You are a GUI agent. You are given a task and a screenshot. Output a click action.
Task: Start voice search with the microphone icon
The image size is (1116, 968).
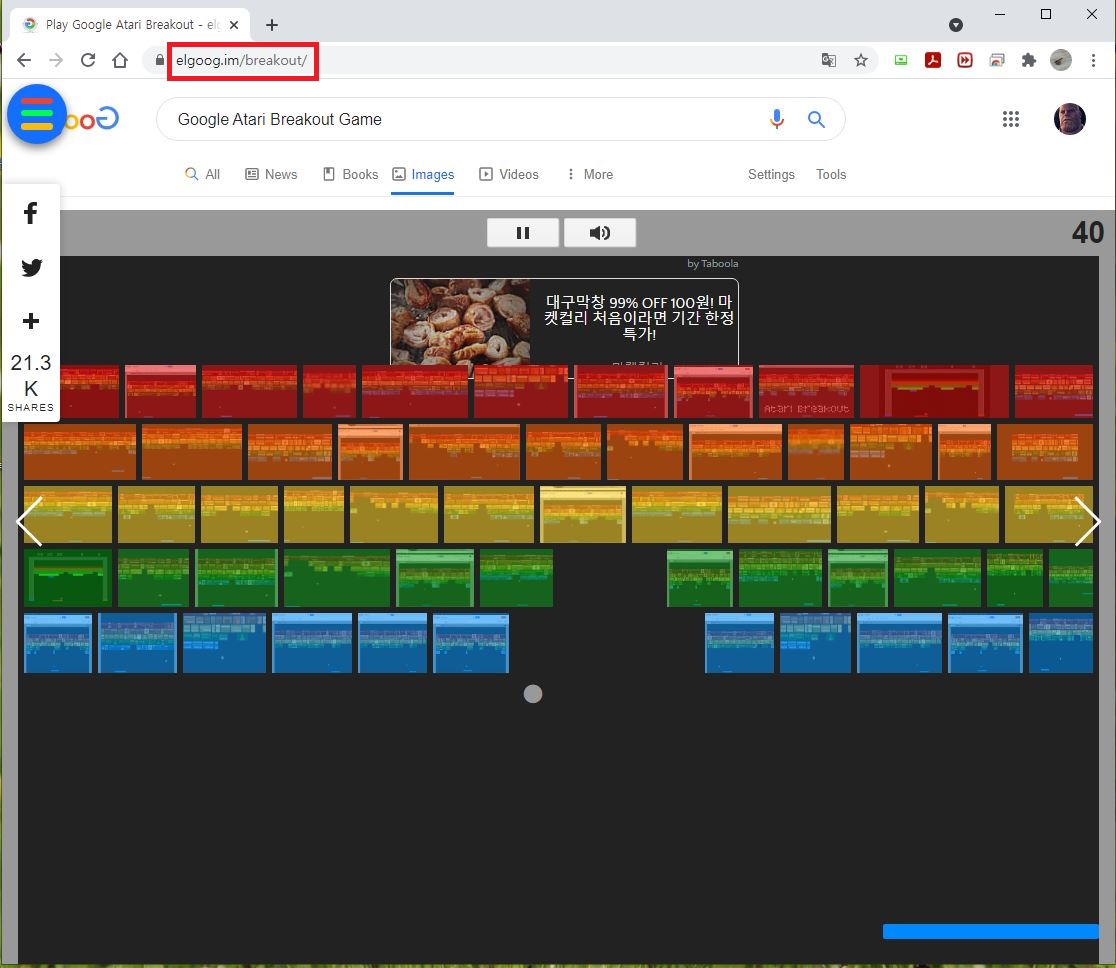pos(777,119)
